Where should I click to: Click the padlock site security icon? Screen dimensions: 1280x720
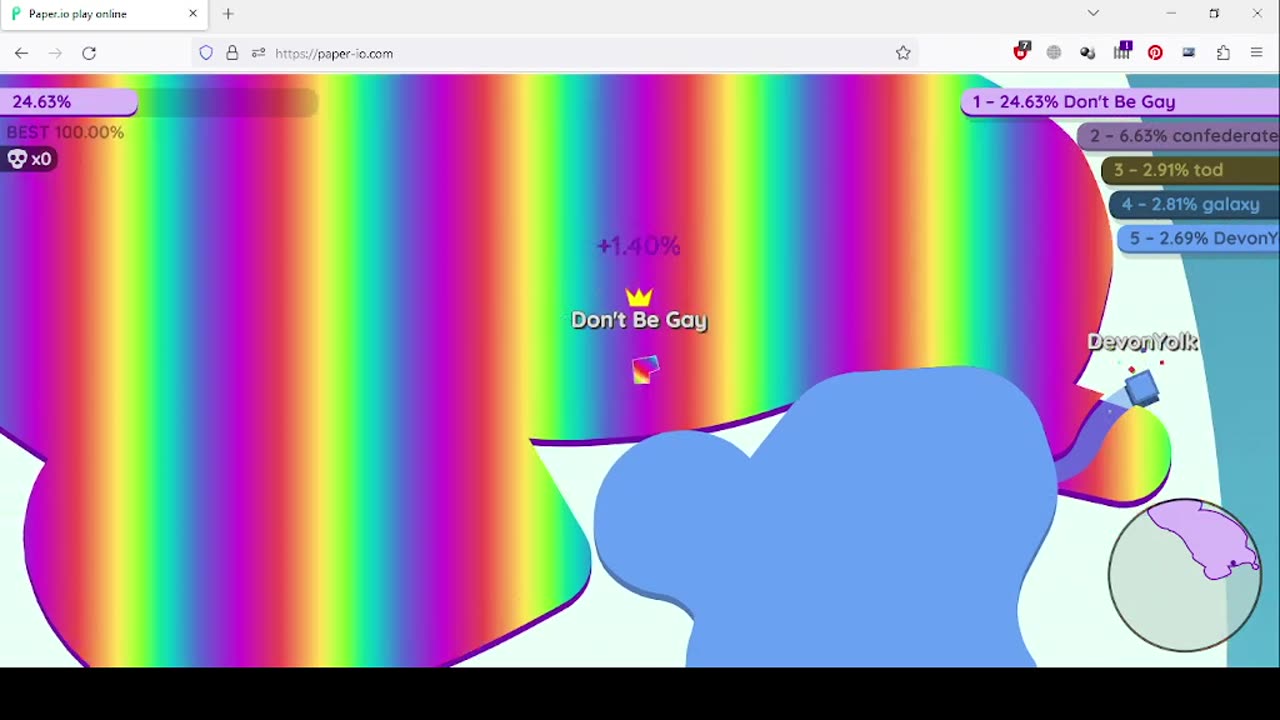(x=232, y=53)
